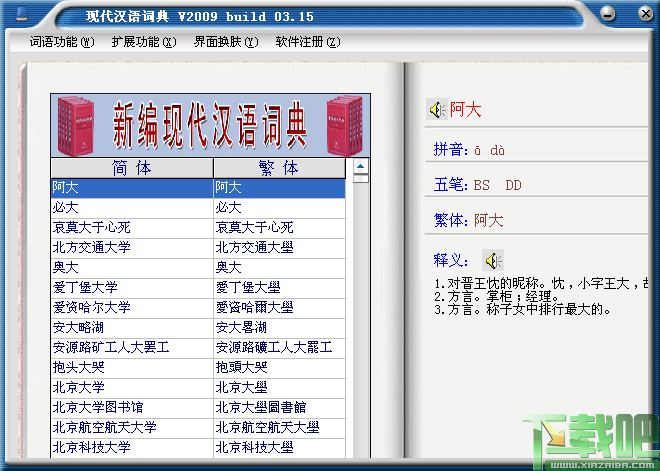
Task: Click definition line 1 about 晋王忱
Action: click(541, 284)
